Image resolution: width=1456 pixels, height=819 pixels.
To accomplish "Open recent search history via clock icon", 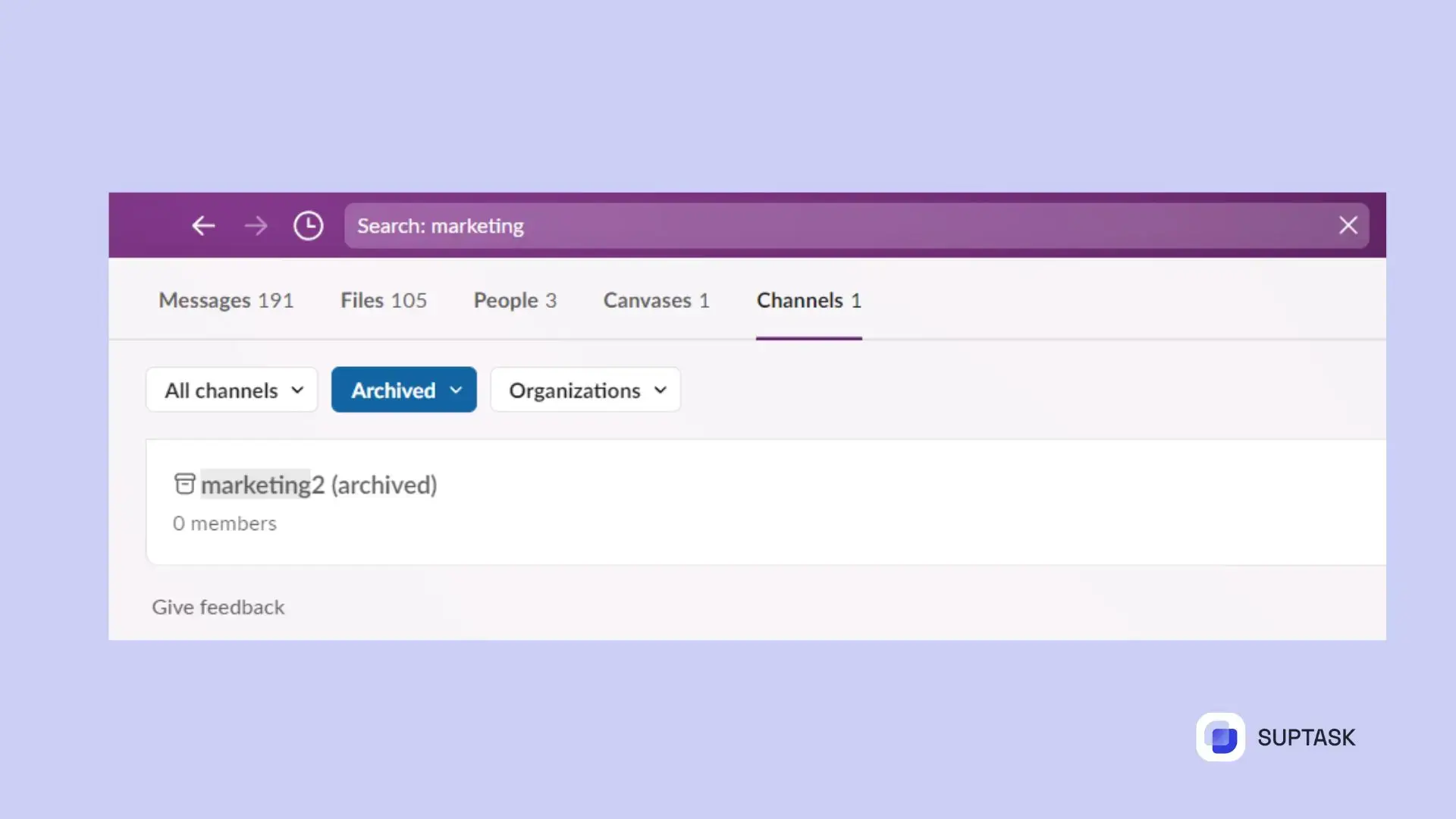I will (308, 225).
